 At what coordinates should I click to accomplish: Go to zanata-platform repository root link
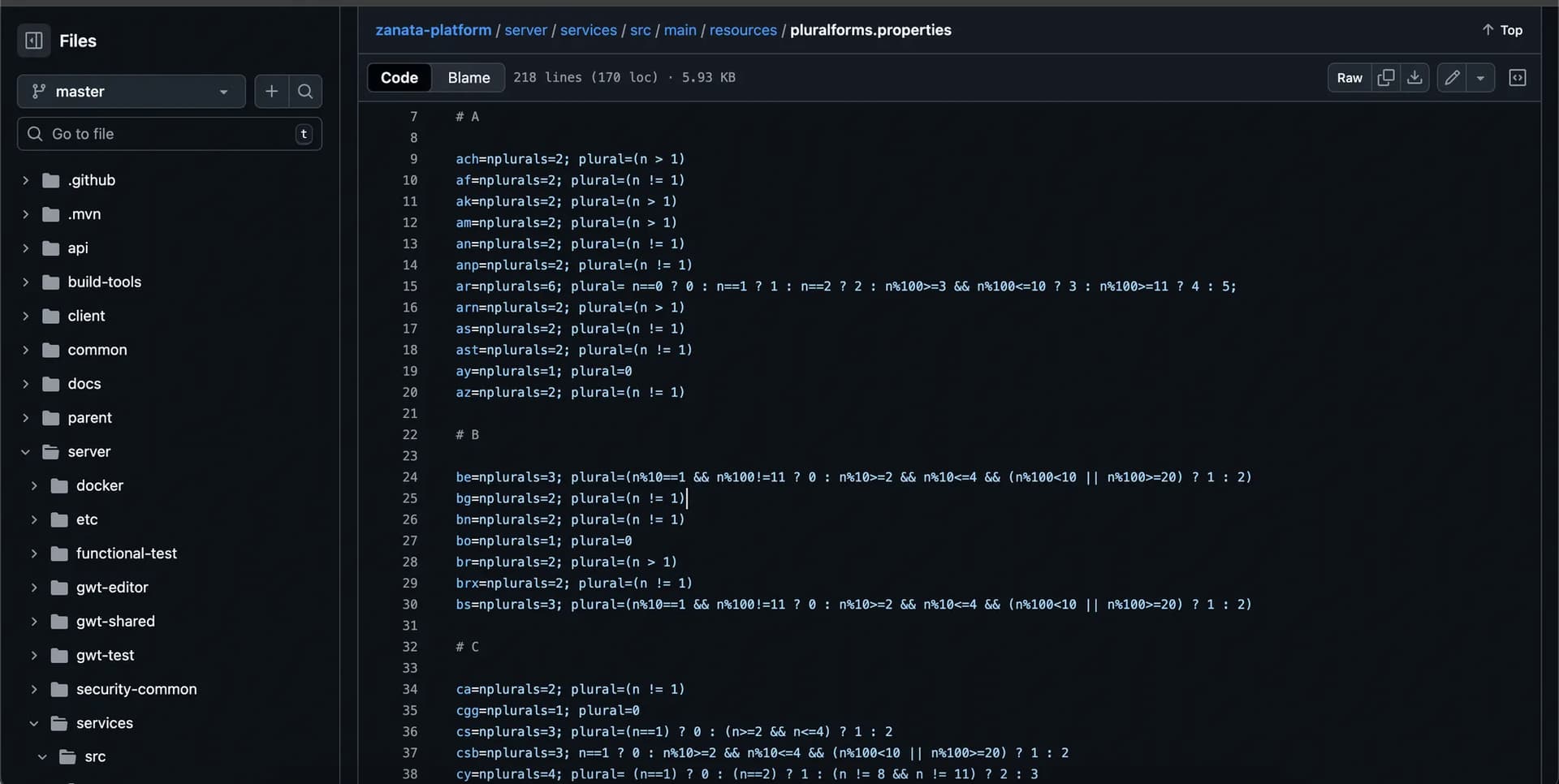(x=433, y=30)
